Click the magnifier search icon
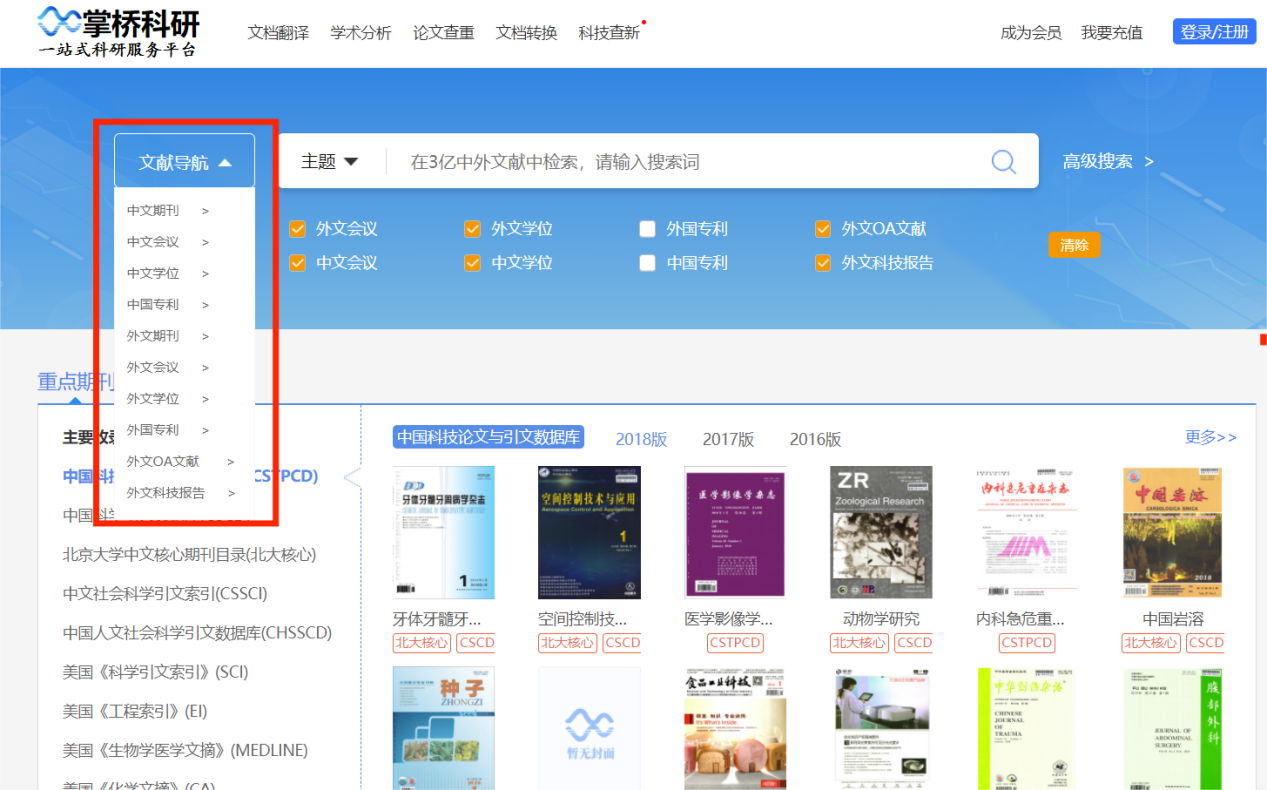The width and height of the screenshot is (1267, 790). click(x=1003, y=162)
